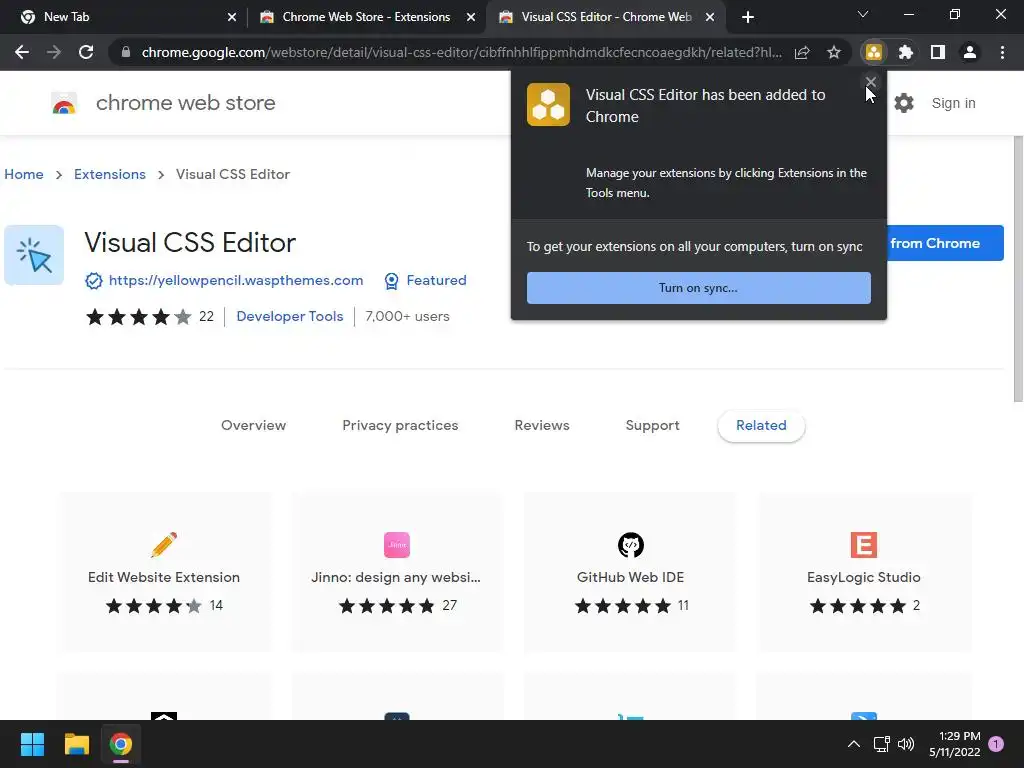This screenshot has height=768, width=1024.
Task: Click the GitHub Web IDE icon
Action: click(631, 545)
